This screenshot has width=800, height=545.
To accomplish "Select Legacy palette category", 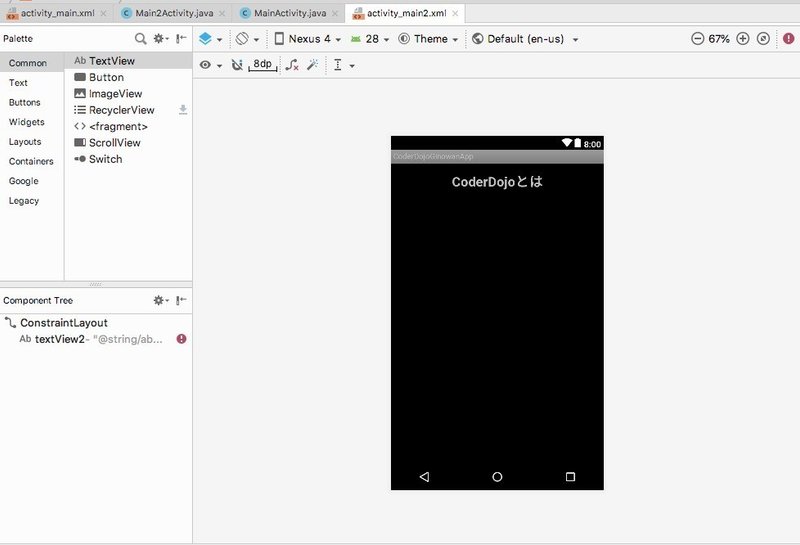I will [32, 201].
